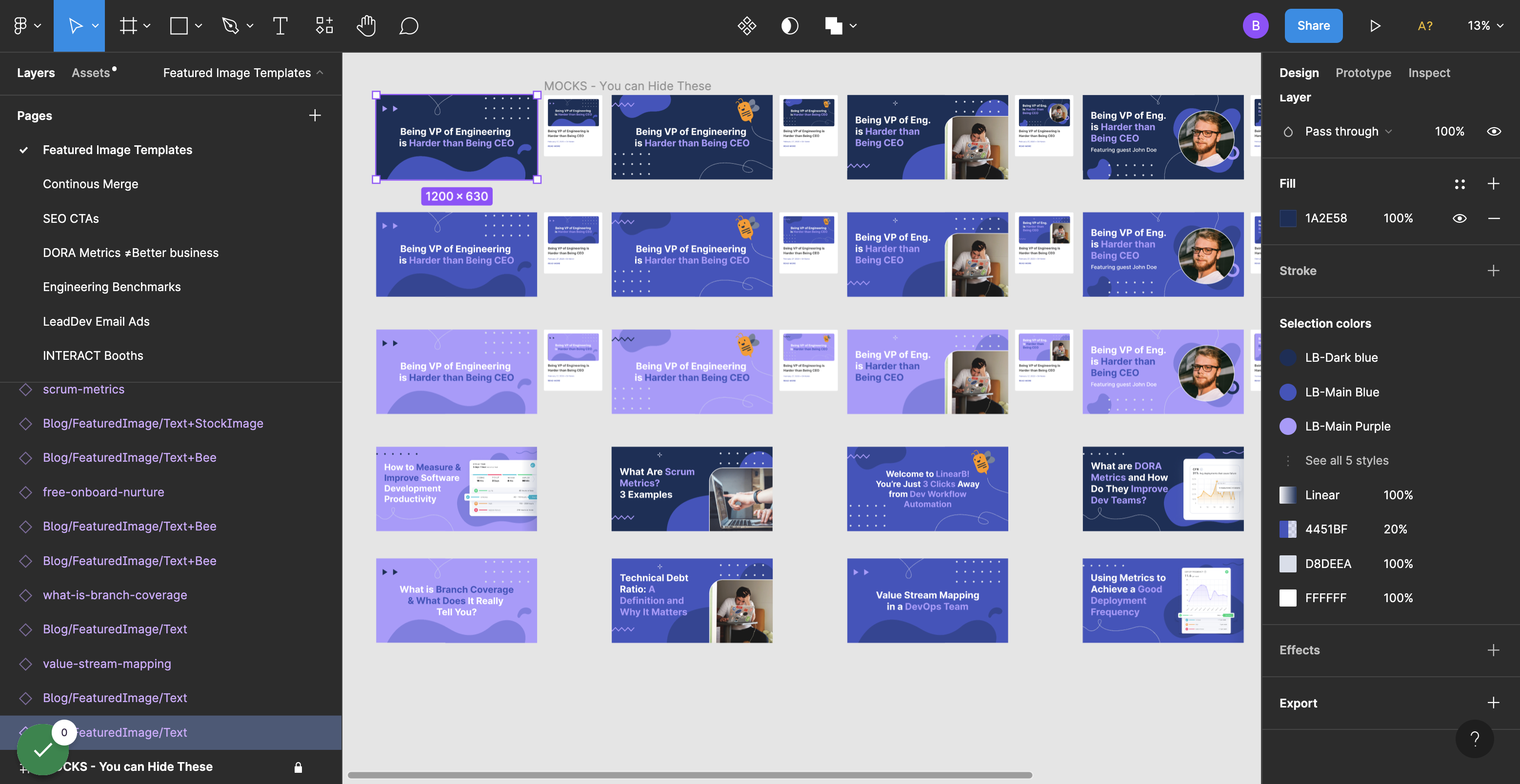The height and width of the screenshot is (784, 1520).
Task: Switch to the Prototype tab
Action: [x=1363, y=73]
